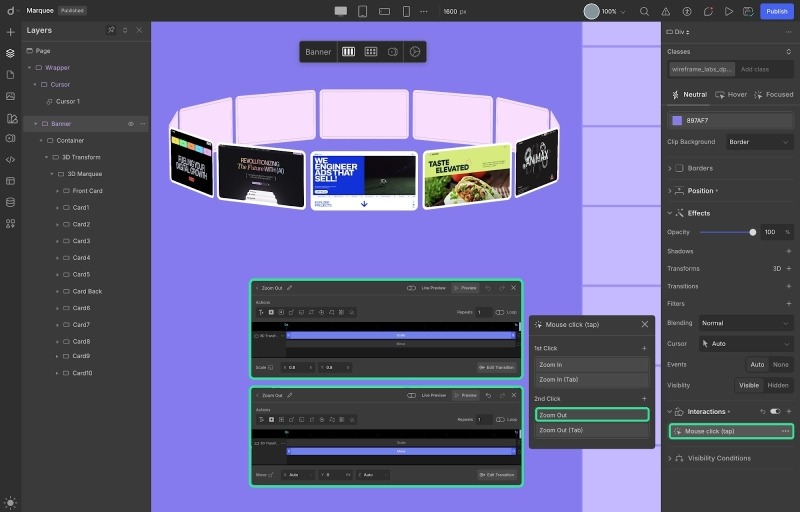Open the Clip Background dropdown

[759, 142]
